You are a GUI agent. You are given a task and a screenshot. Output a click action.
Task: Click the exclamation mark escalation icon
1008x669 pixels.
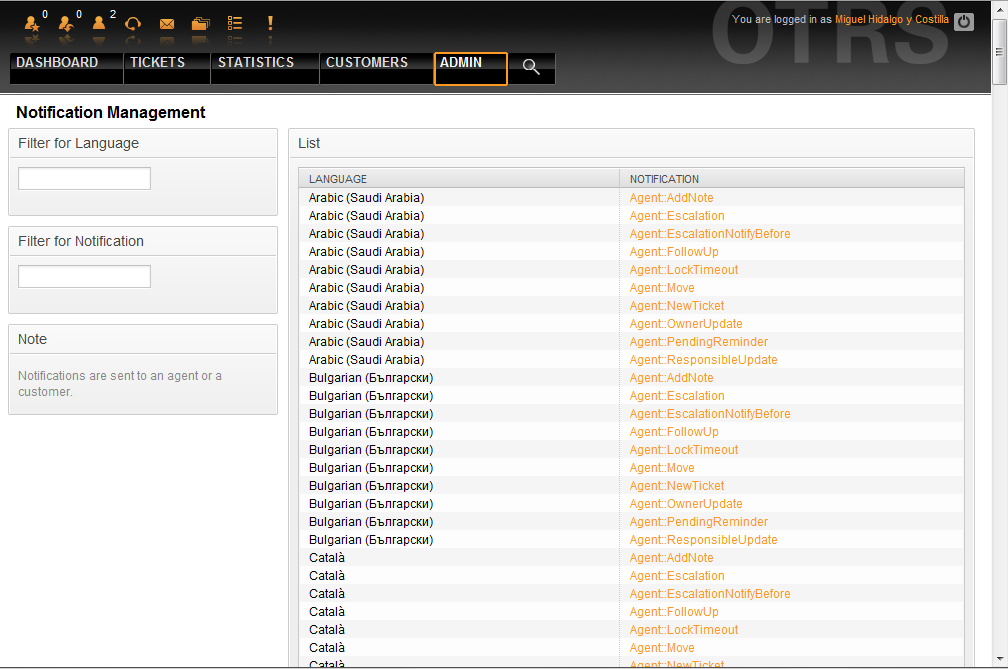pos(269,23)
